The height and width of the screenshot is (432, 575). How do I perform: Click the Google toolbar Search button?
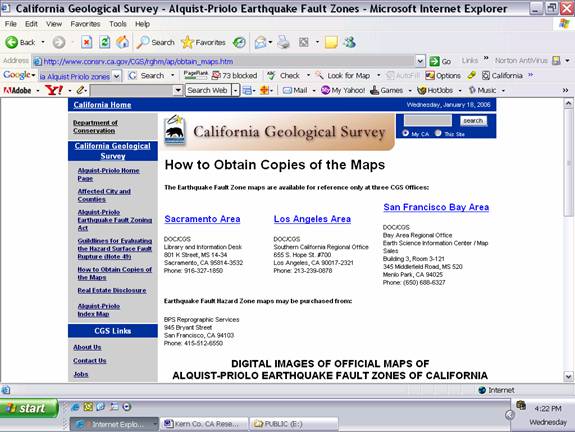pos(147,76)
